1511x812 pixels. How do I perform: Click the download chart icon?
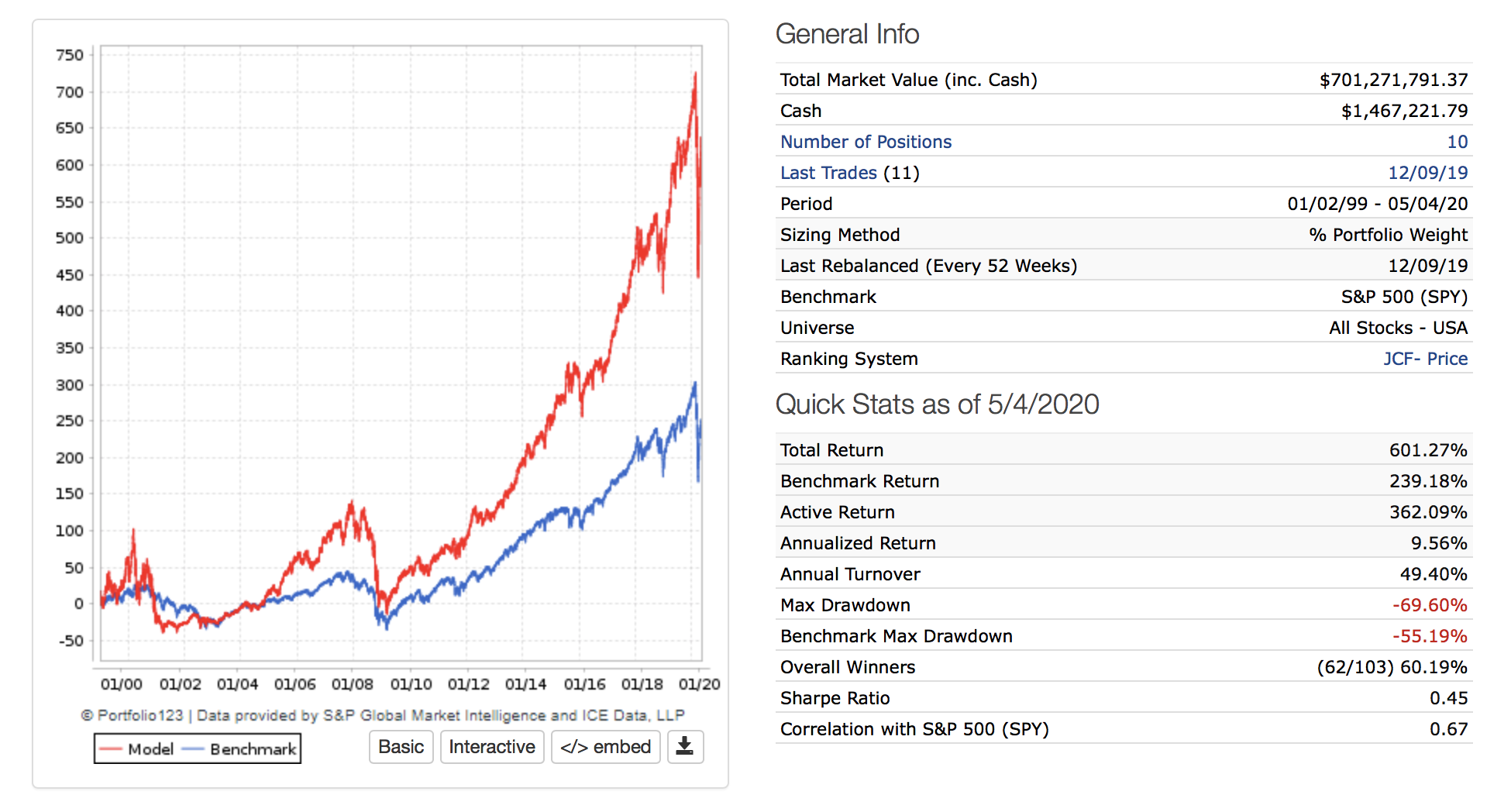click(x=685, y=747)
